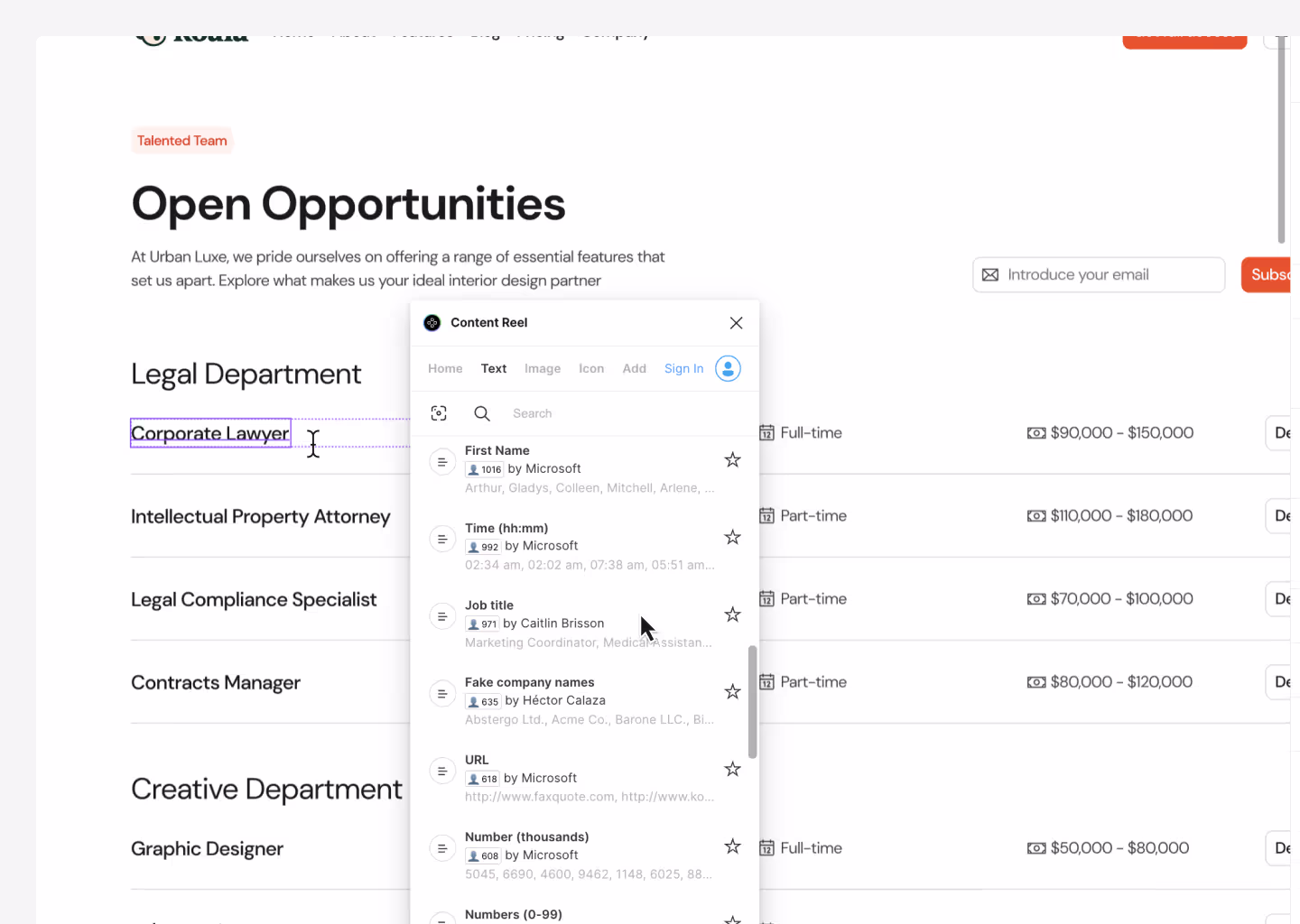Click the $110,000 - $180,000 salary text
1300x924 pixels.
tap(1122, 516)
